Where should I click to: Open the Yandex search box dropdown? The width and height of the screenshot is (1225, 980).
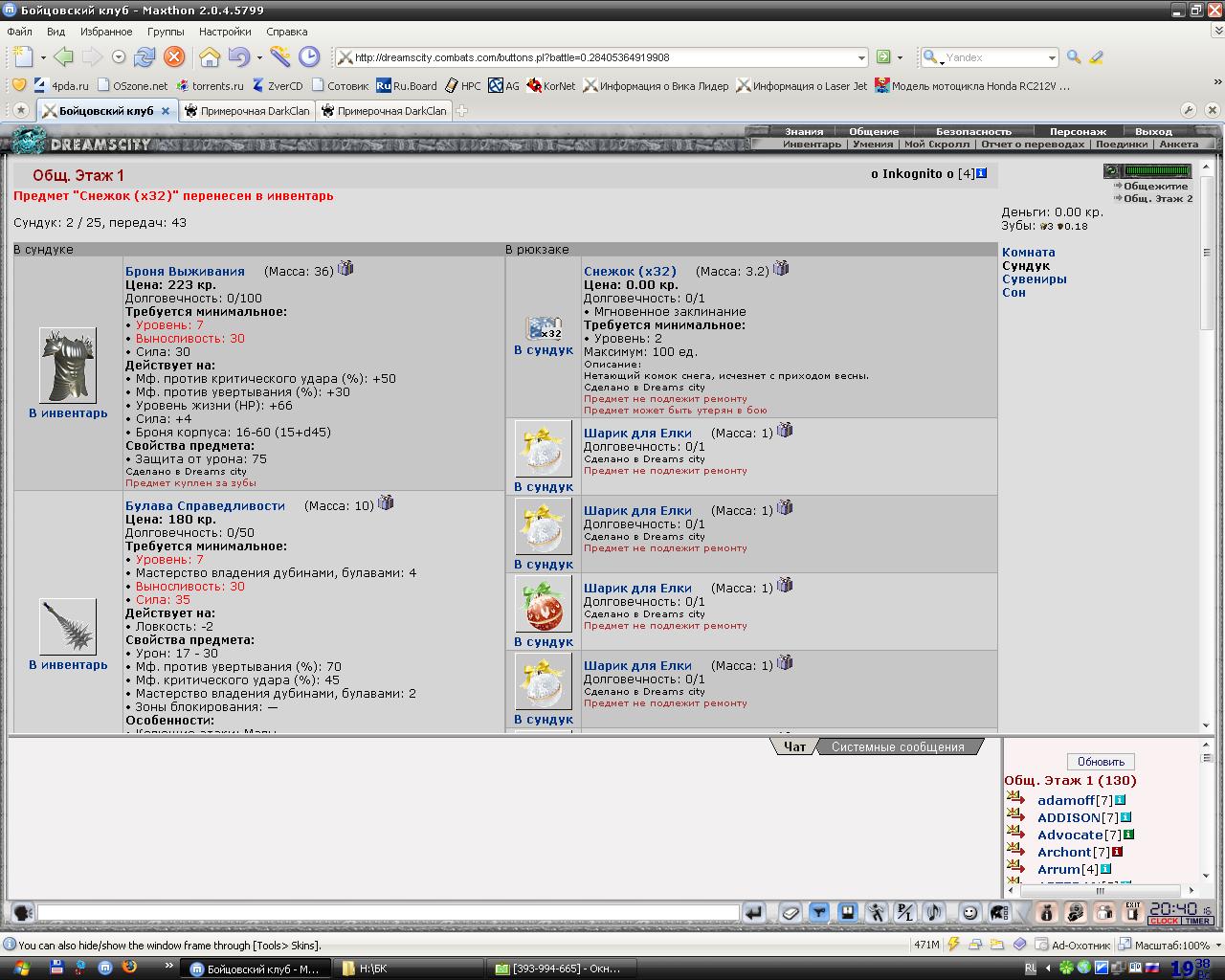coord(1052,57)
